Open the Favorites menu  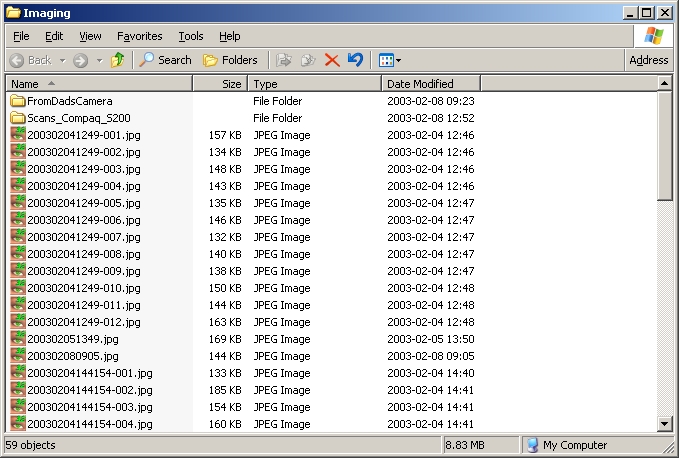(140, 36)
